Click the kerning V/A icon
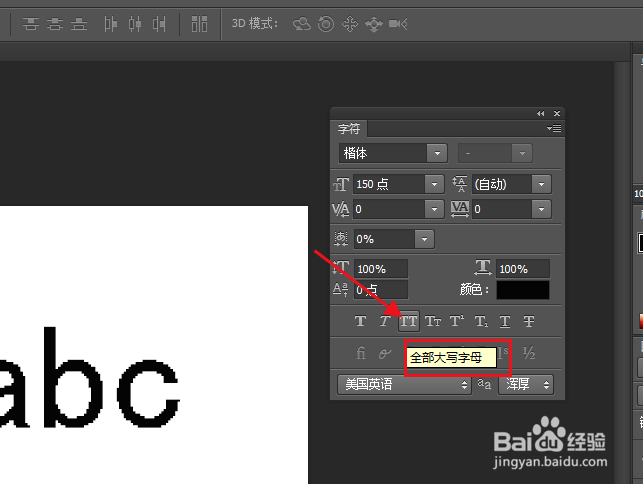Screen dimensions: 643x484 click(x=341, y=209)
